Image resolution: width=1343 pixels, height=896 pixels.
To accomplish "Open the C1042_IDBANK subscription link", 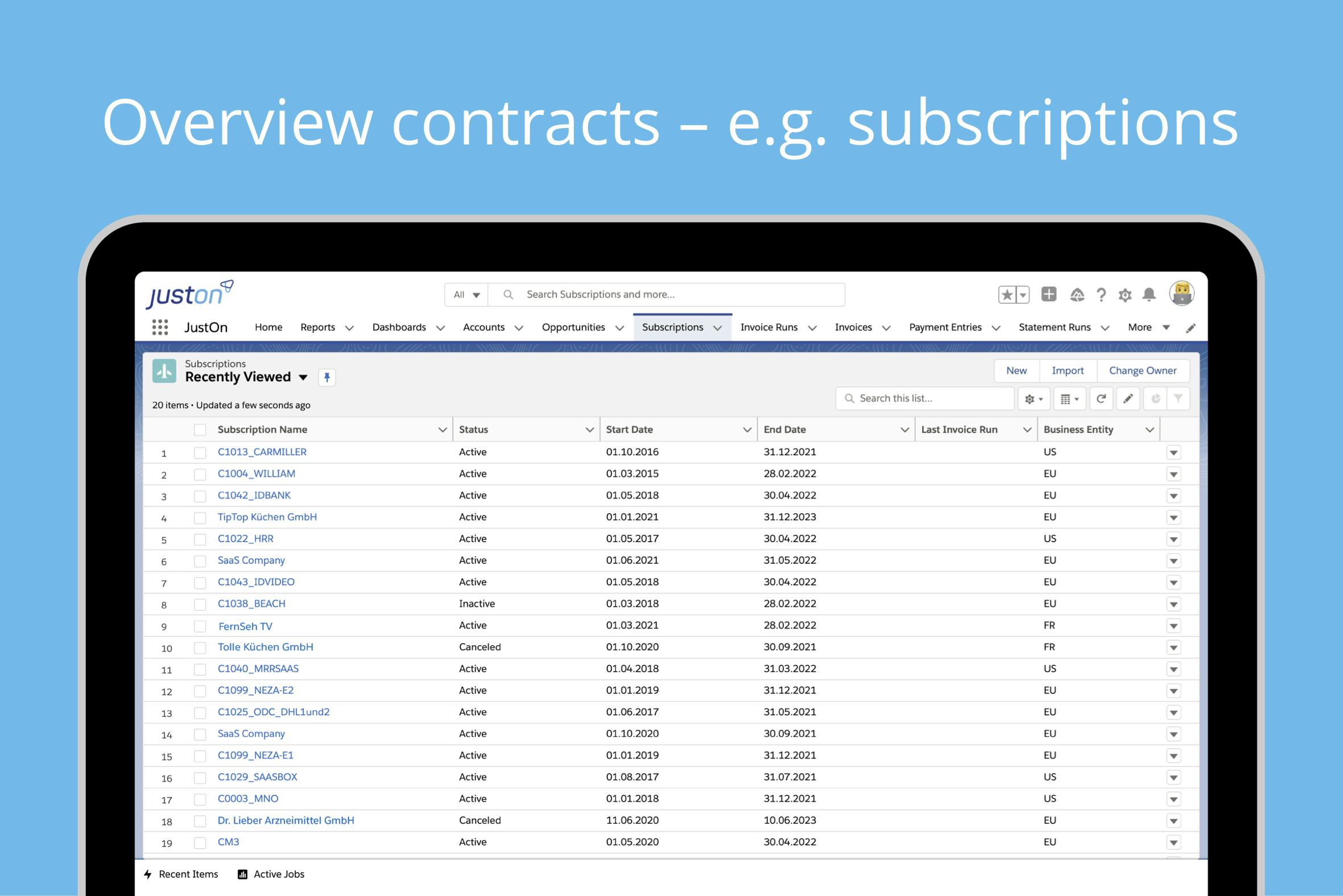I will coord(254,495).
